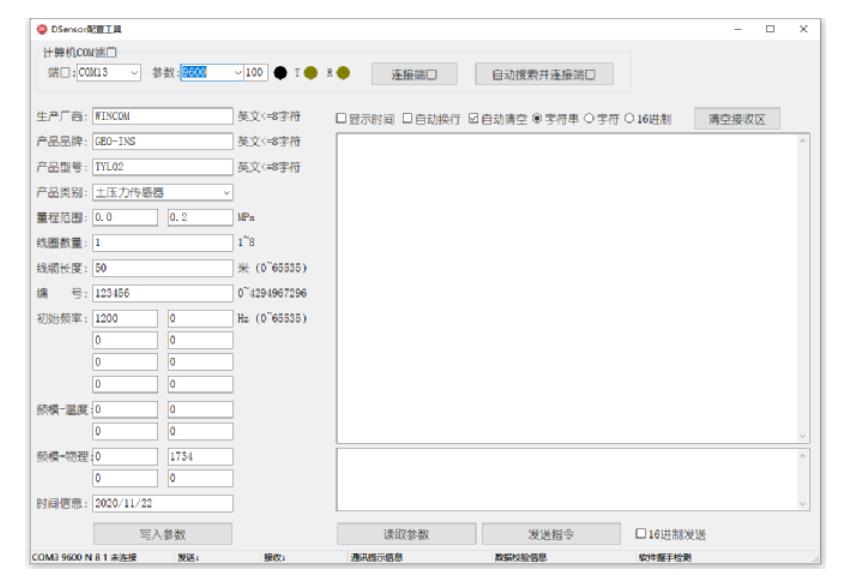Enable the 自动换行 checkbox

coord(408,118)
